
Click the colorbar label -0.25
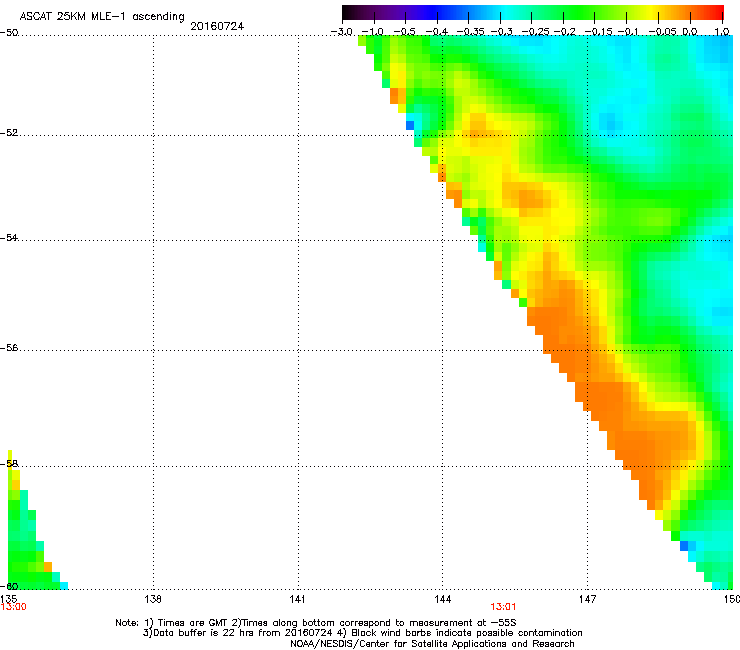tap(535, 32)
